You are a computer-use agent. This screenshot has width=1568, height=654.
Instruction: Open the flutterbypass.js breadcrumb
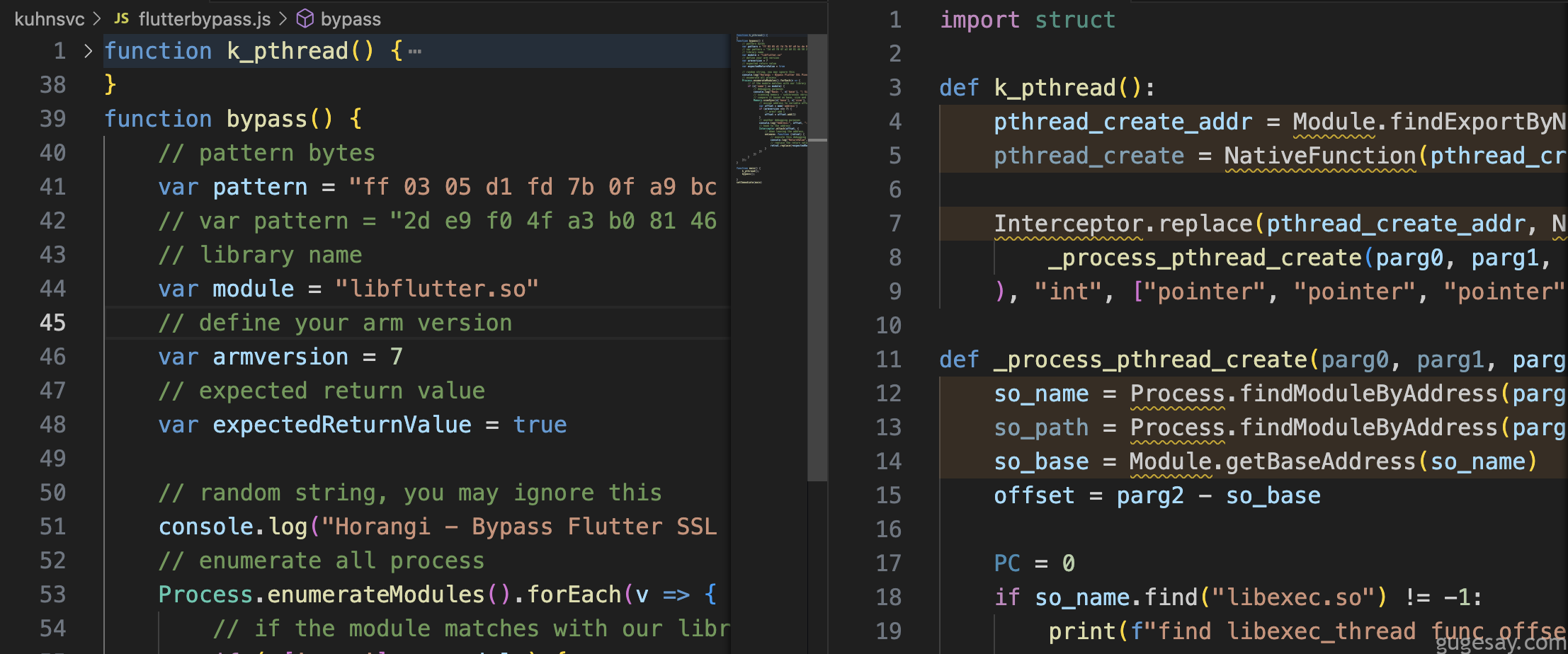[204, 19]
